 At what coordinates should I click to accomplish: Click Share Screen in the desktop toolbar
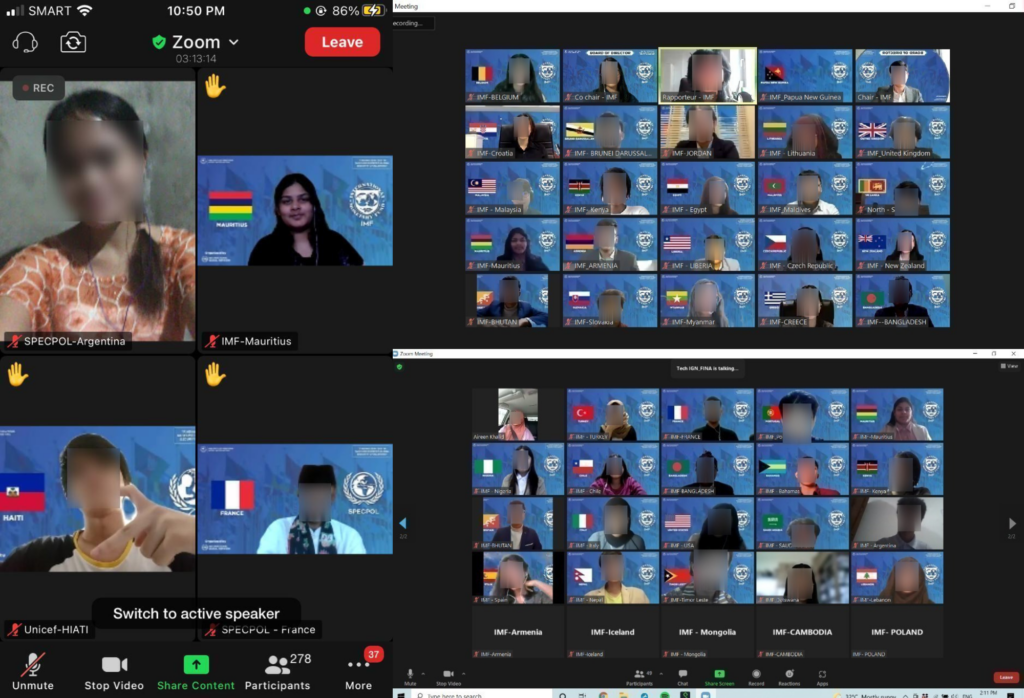[719, 676]
